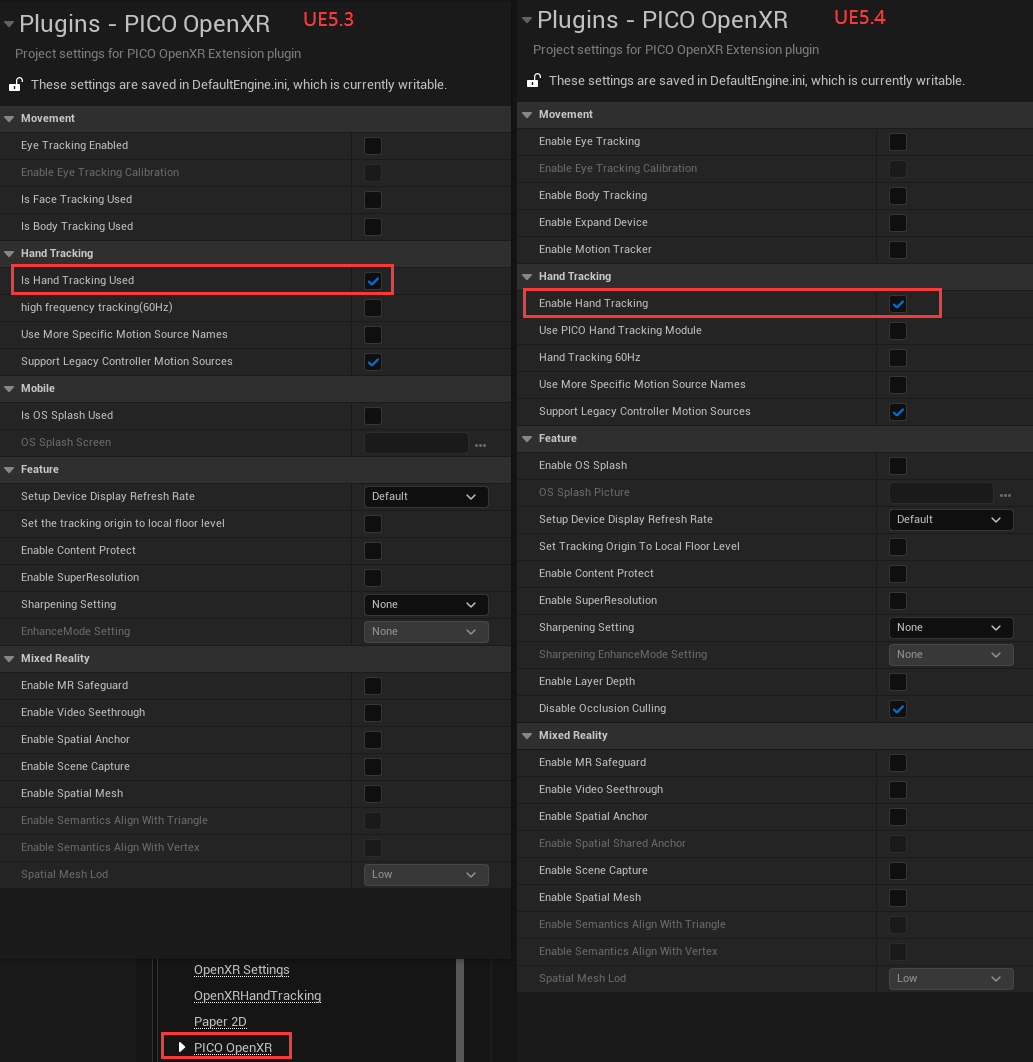Collapse Movement section in UE5.4 panel

(x=527, y=114)
